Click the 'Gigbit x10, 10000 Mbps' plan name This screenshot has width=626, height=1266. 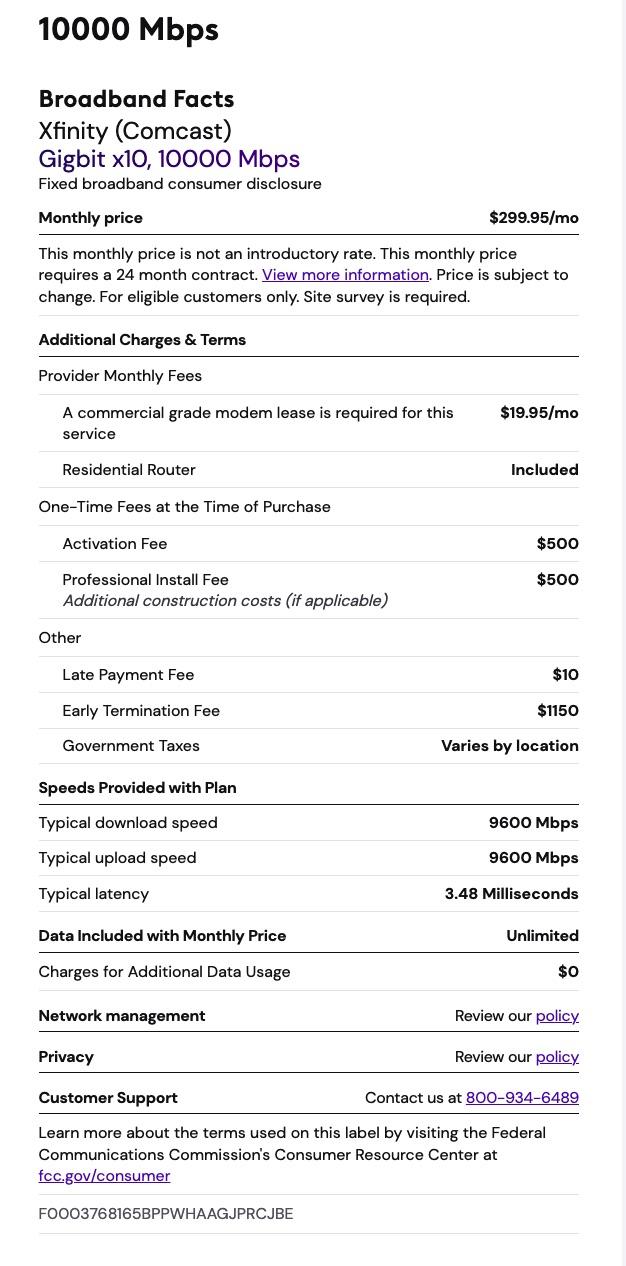[169, 159]
